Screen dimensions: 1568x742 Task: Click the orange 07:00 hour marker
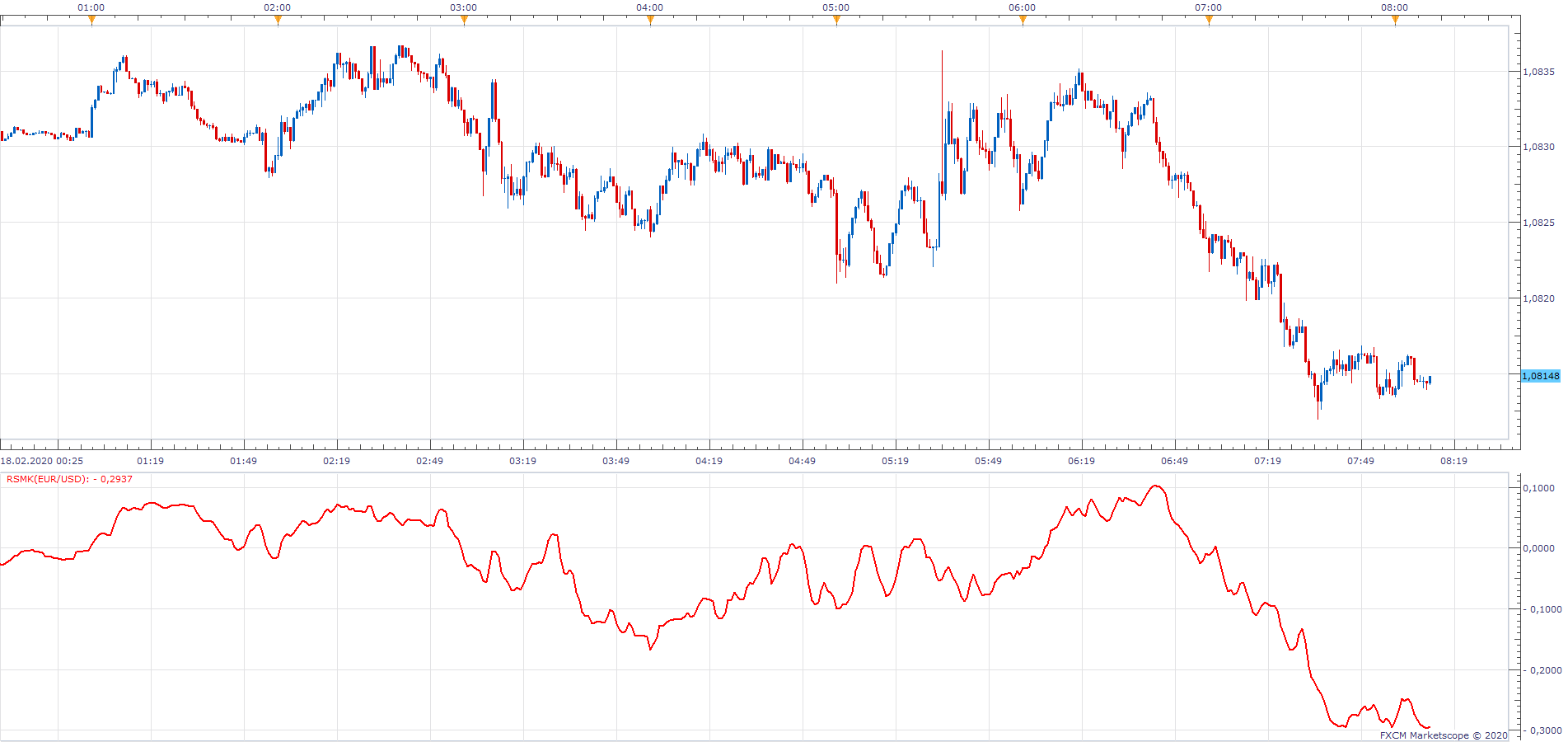tap(1209, 21)
